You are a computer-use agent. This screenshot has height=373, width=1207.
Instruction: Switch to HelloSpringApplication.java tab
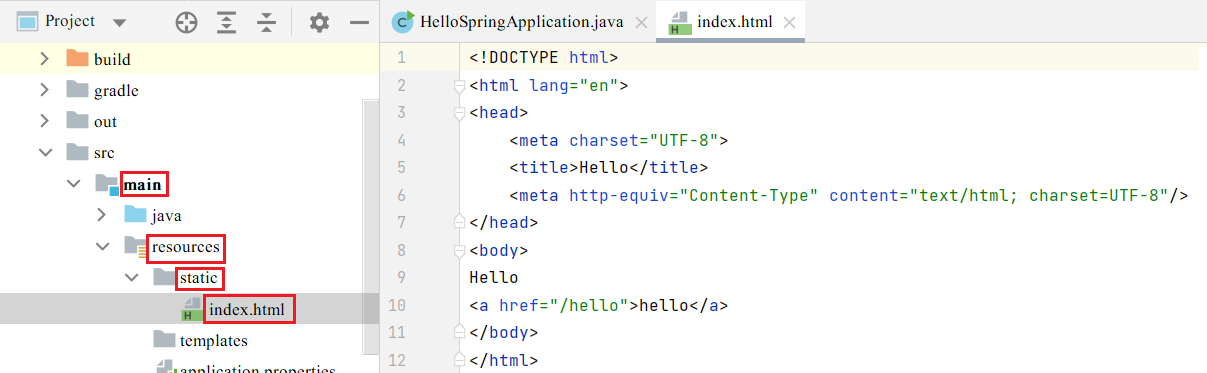520,21
